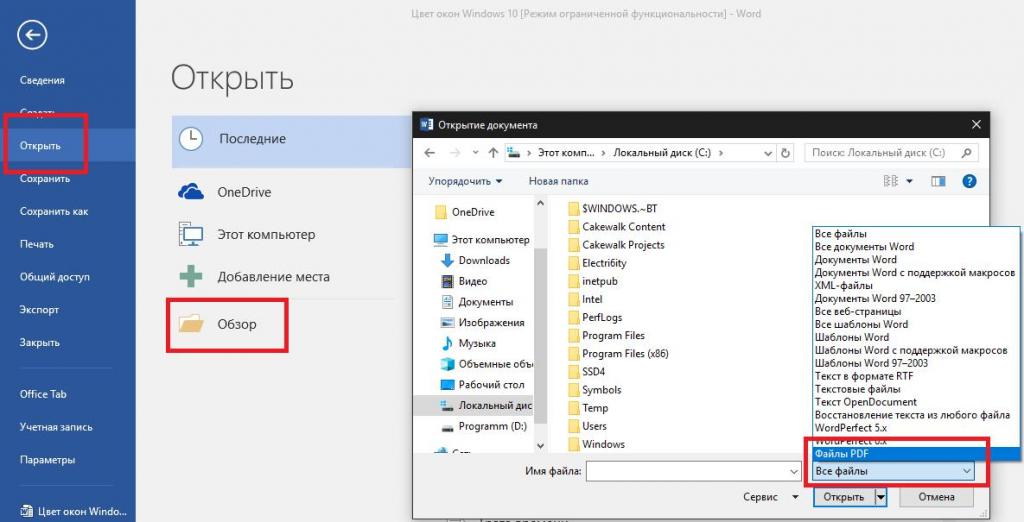Go up one folder level
The height and width of the screenshot is (522, 1024).
[x=493, y=153]
